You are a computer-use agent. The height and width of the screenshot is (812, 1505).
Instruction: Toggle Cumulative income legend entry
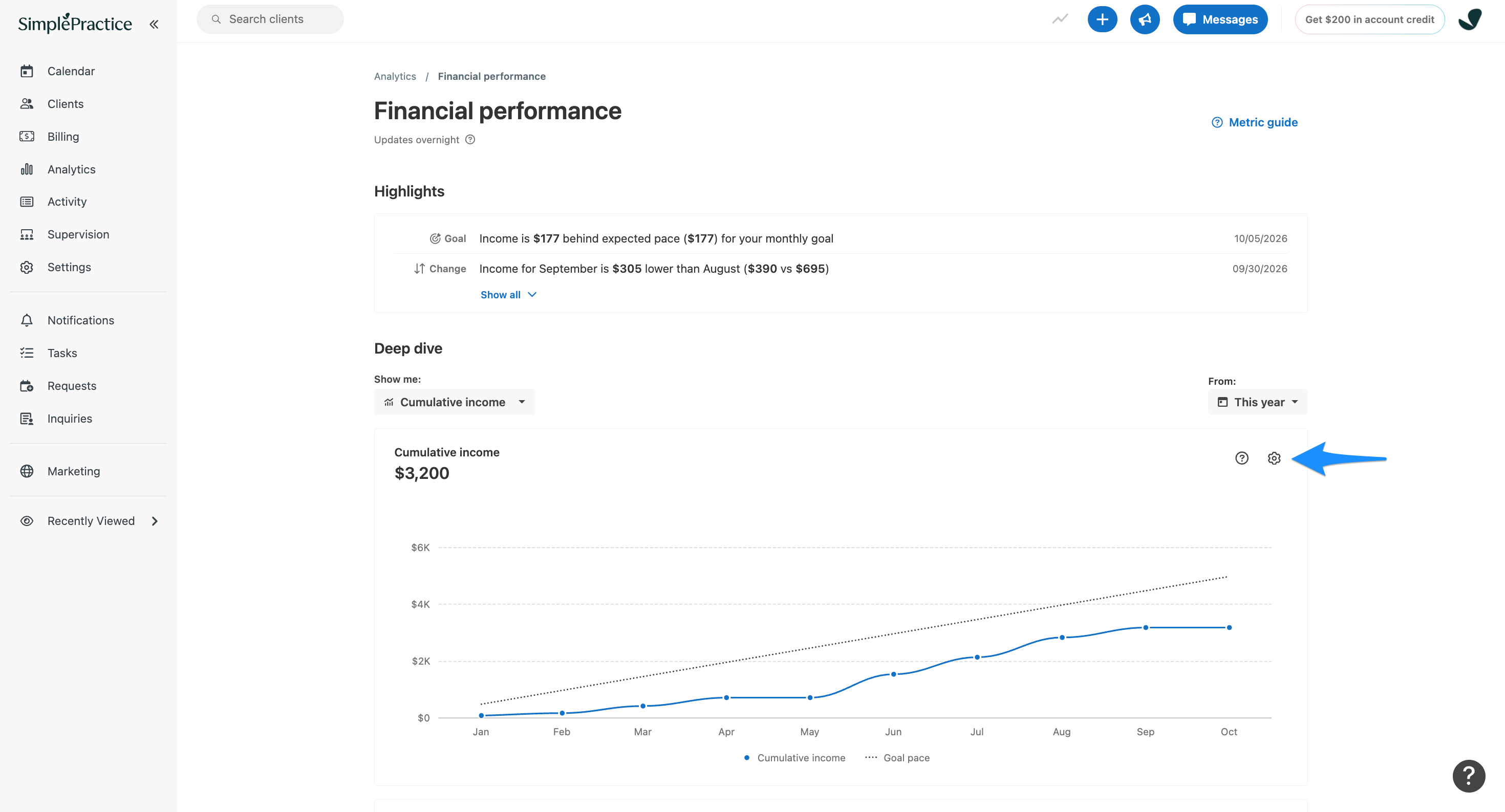[794, 758]
